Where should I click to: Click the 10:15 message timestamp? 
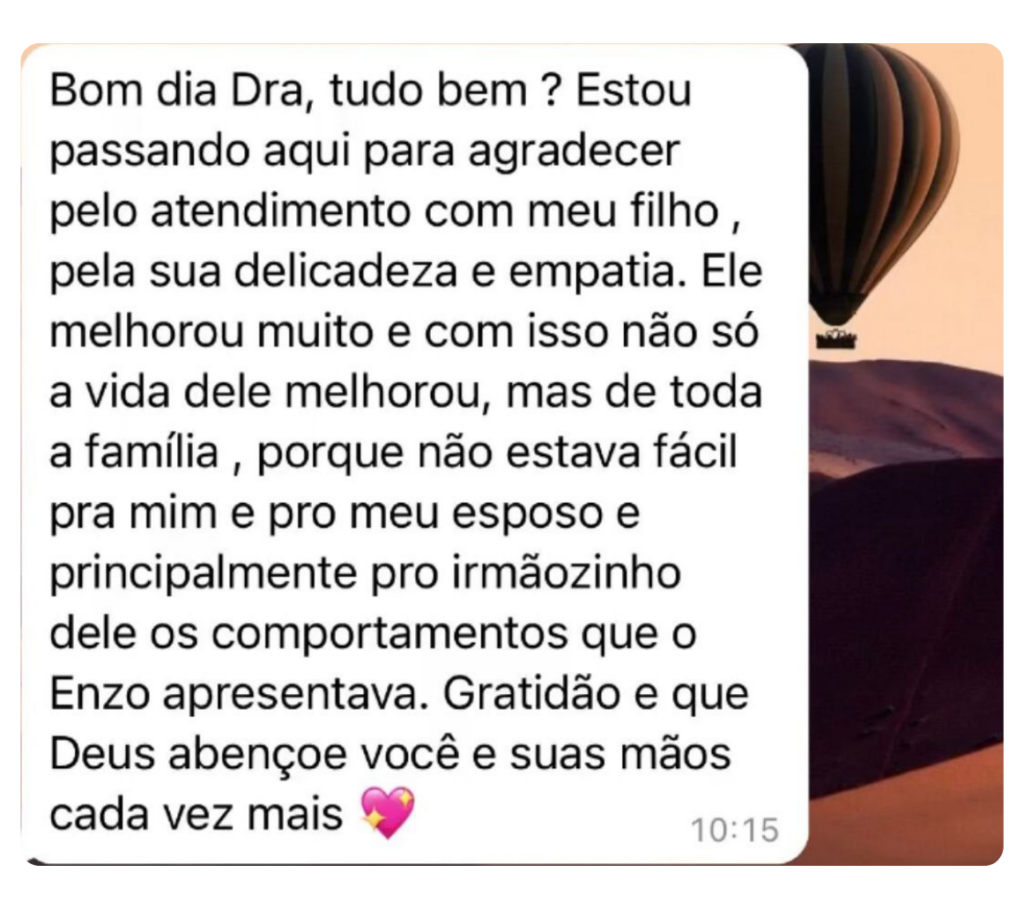tap(735, 831)
